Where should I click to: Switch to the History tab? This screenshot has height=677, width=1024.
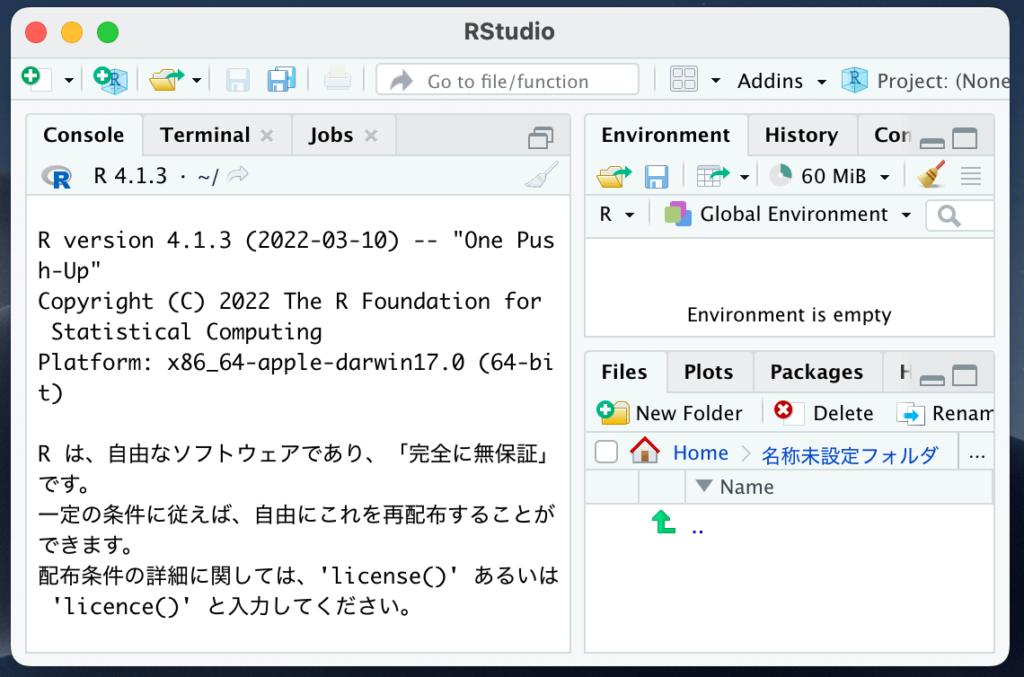click(x=801, y=135)
